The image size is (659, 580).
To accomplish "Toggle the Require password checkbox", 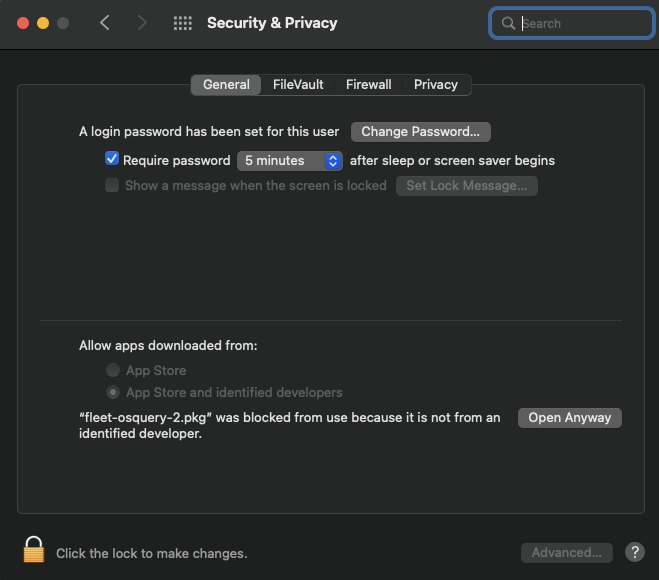I will click(112, 159).
